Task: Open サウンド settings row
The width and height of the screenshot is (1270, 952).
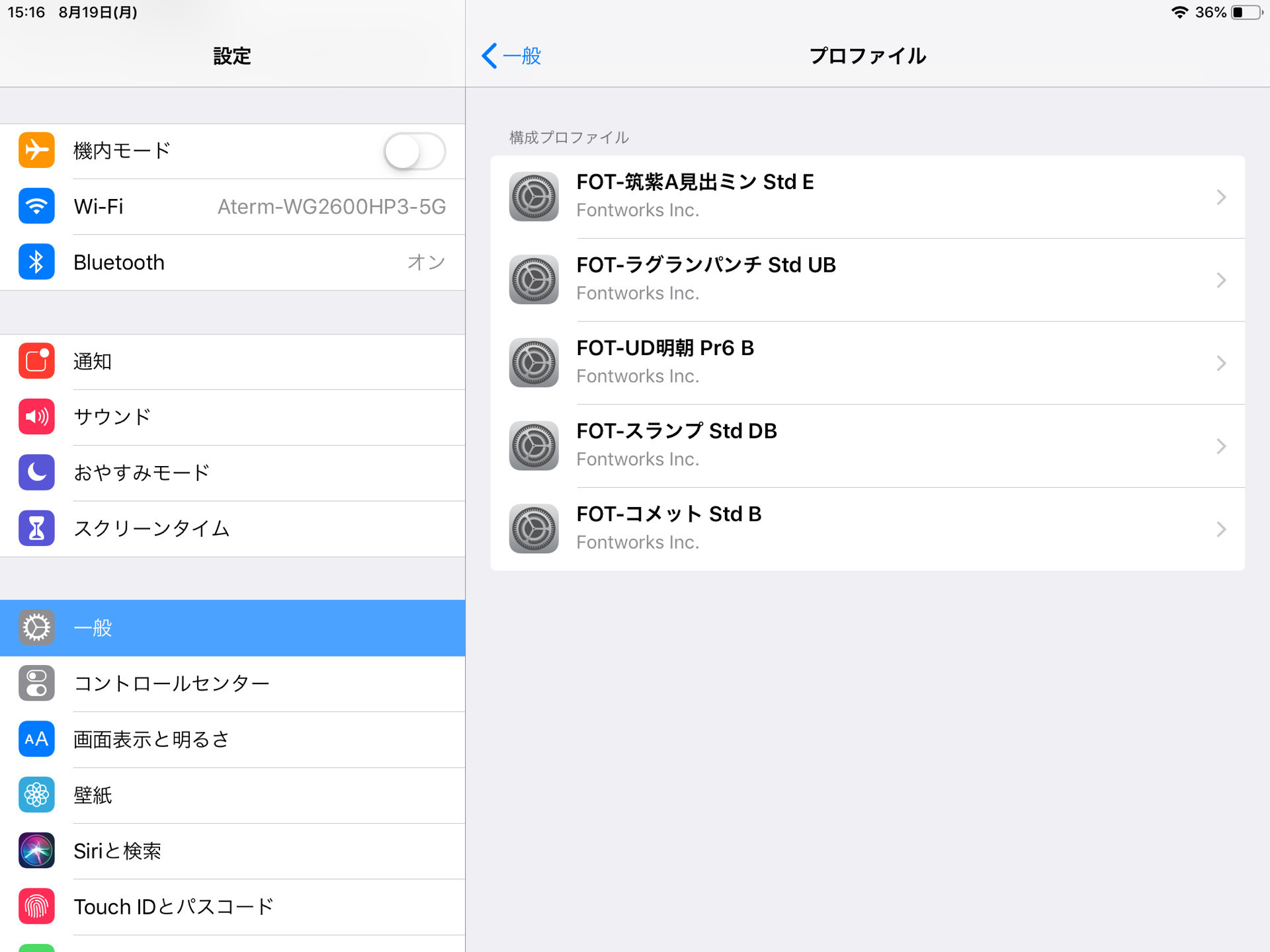Action: point(232,417)
